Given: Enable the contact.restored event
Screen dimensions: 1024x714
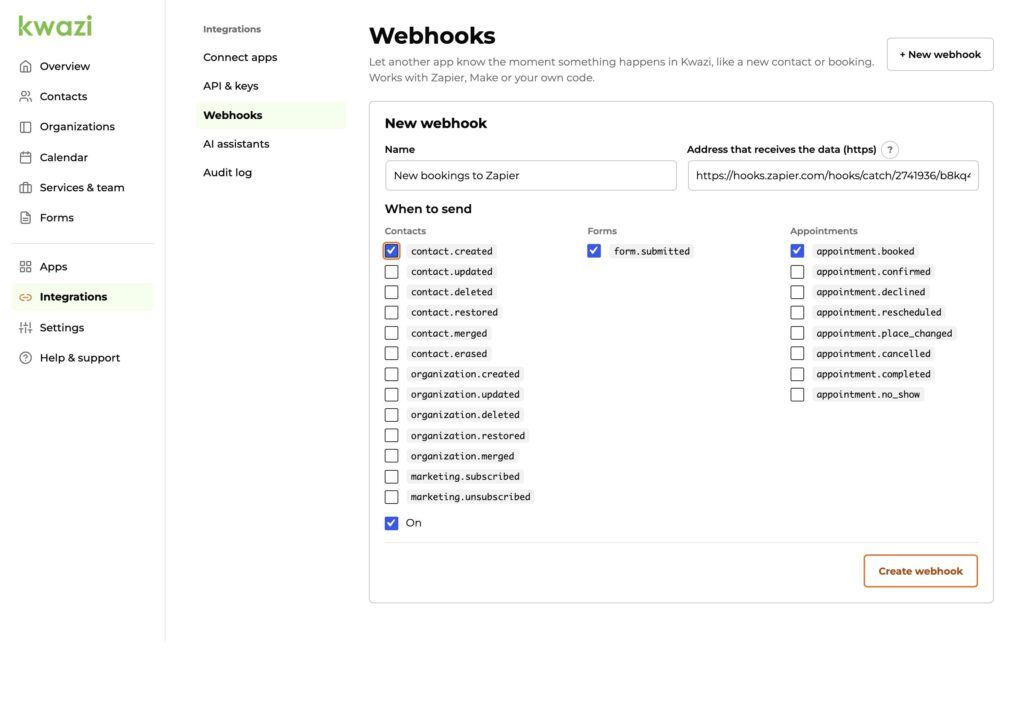Looking at the screenshot, I should pos(391,312).
